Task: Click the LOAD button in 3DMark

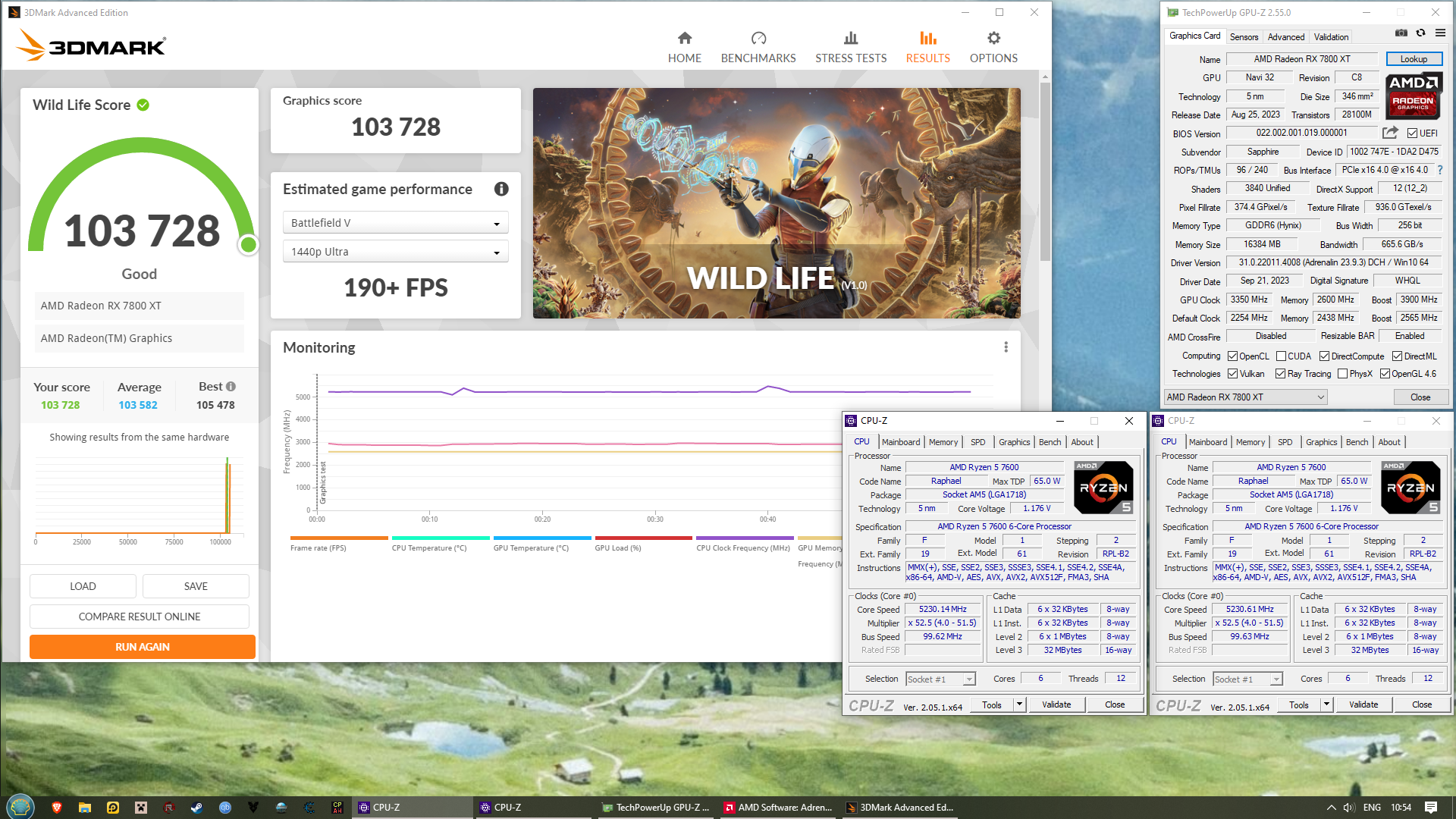Action: click(x=83, y=586)
